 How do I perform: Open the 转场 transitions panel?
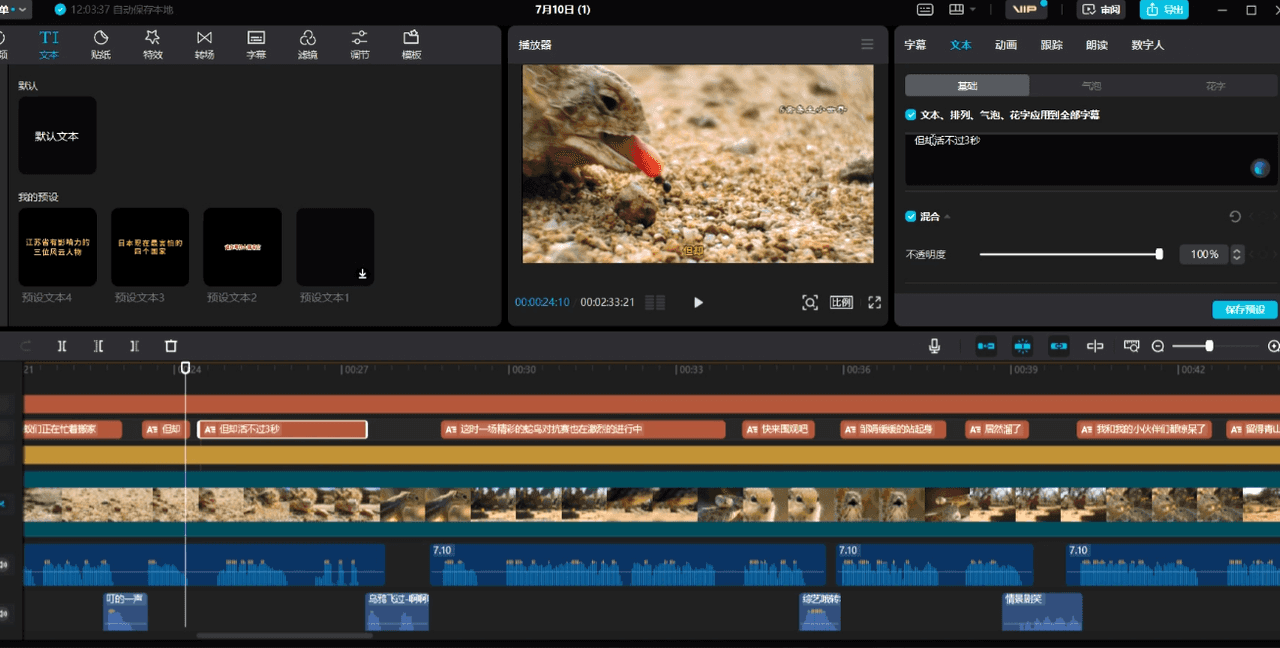[x=204, y=45]
